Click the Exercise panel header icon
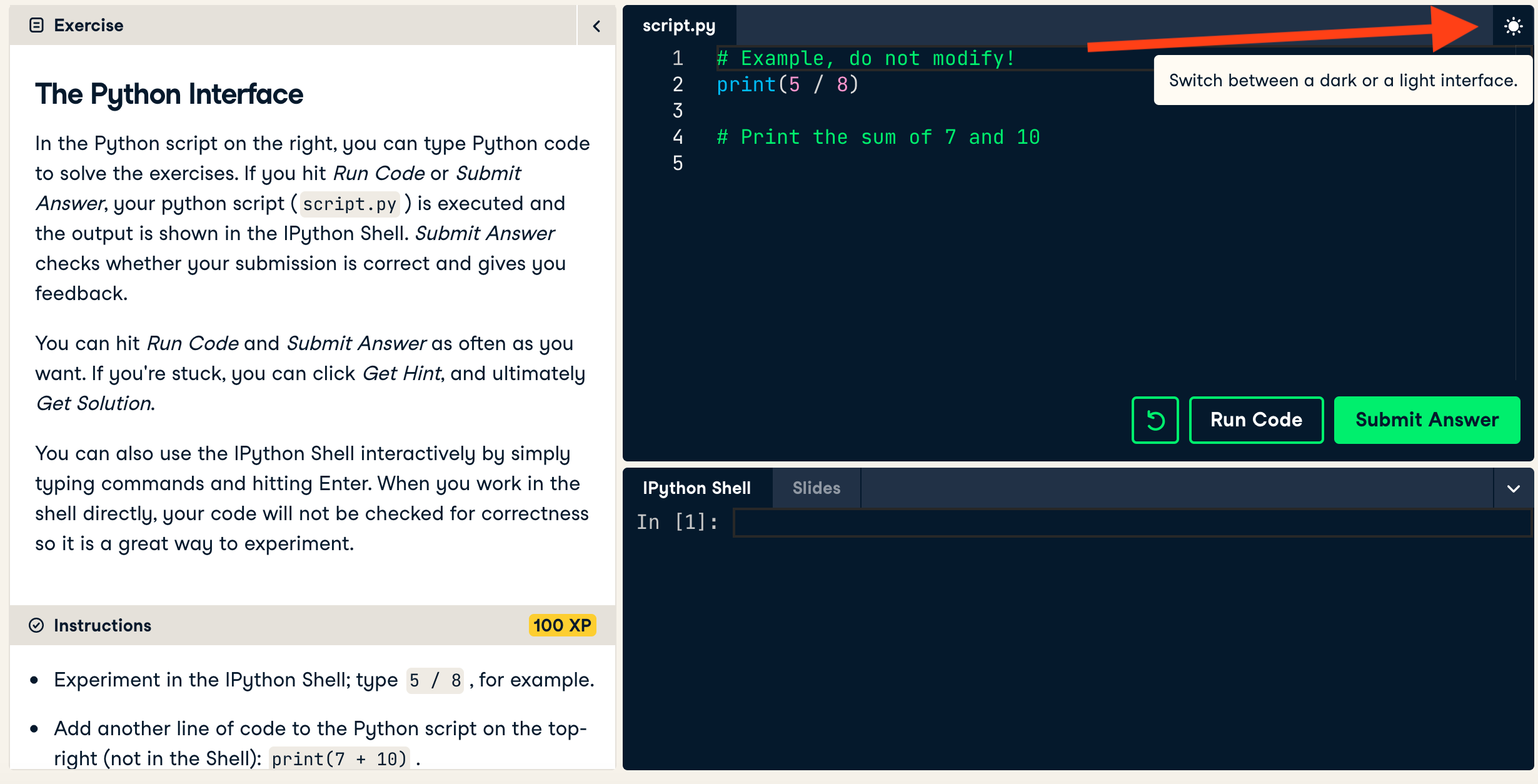This screenshot has width=1538, height=784. (x=37, y=25)
